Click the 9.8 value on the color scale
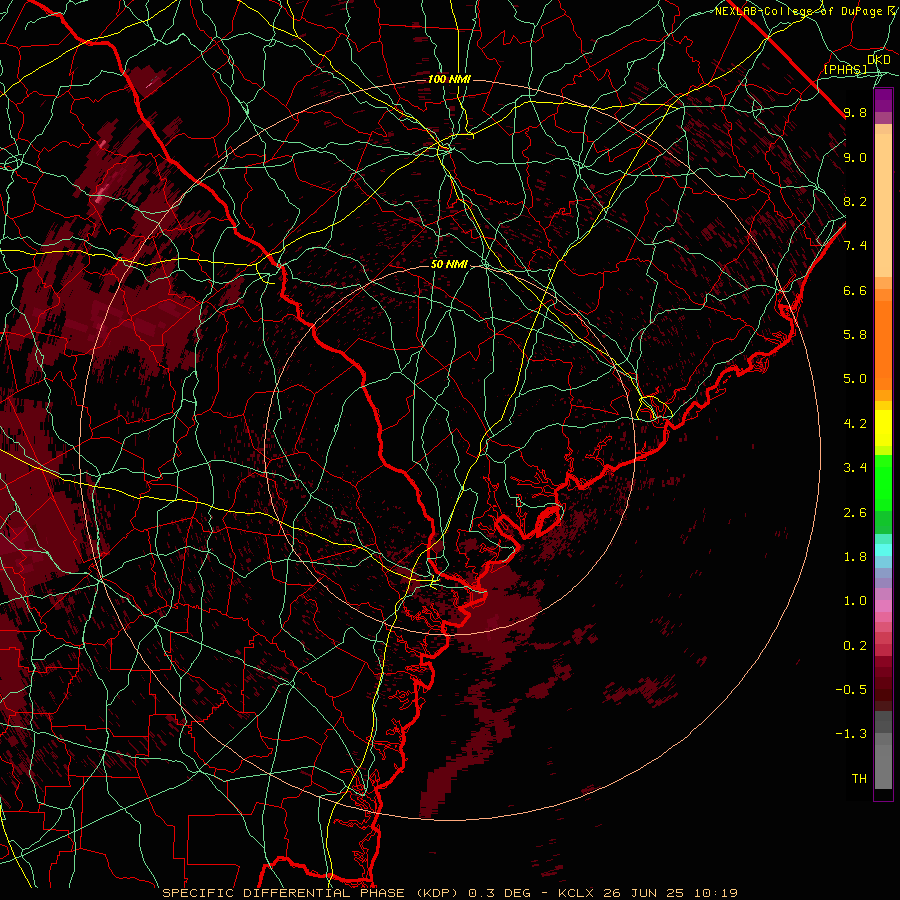The height and width of the screenshot is (900, 900). click(x=855, y=112)
